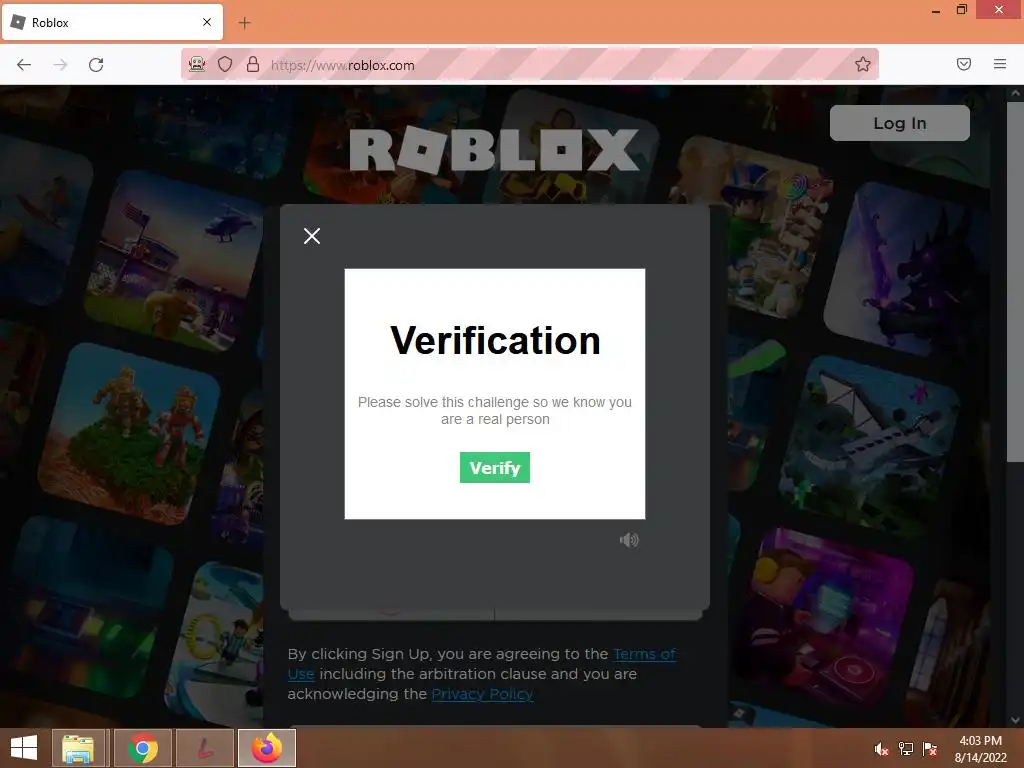Open the Firefox hamburger menu
The height and width of the screenshot is (768, 1024).
click(1000, 64)
